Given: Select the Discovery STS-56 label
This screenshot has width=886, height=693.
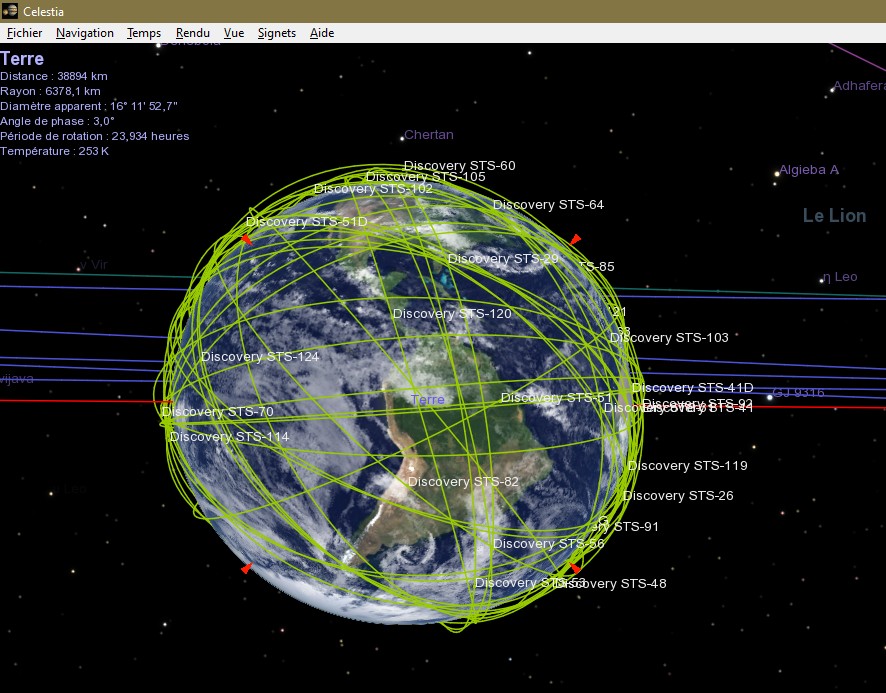Looking at the screenshot, I should 548,544.
